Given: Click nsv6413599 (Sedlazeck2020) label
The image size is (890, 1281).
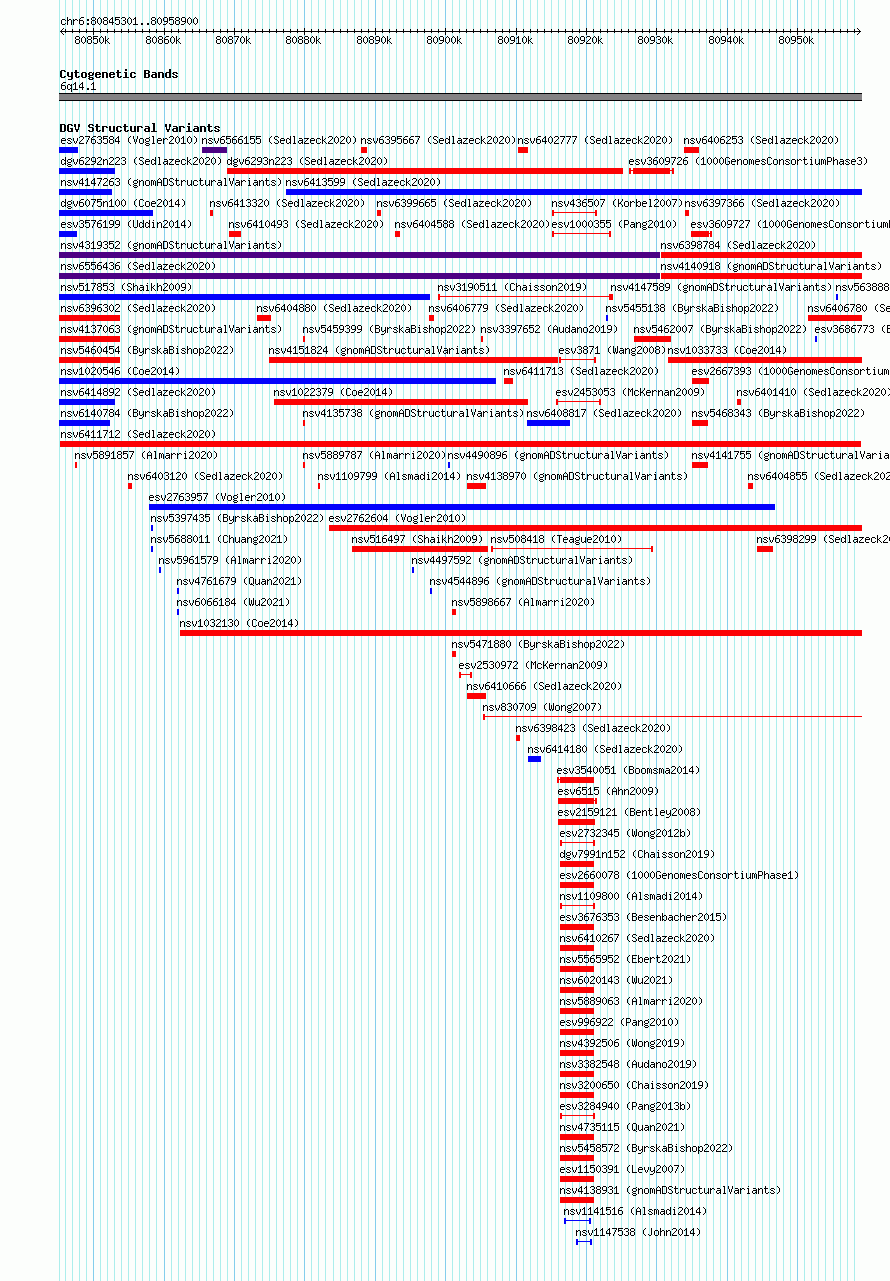Looking at the screenshot, I should point(363,182).
